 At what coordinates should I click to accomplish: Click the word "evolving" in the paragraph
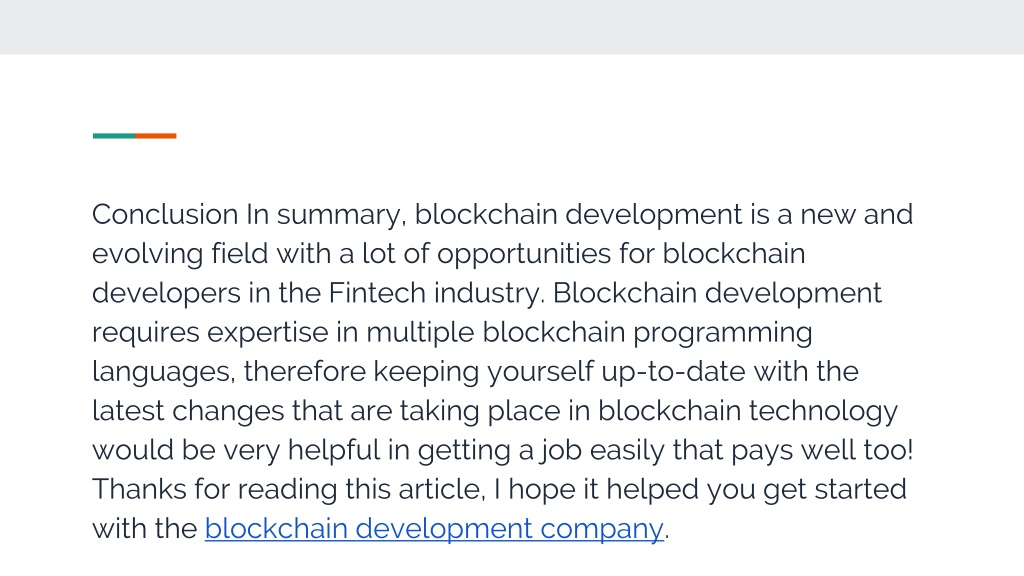[x=148, y=255]
